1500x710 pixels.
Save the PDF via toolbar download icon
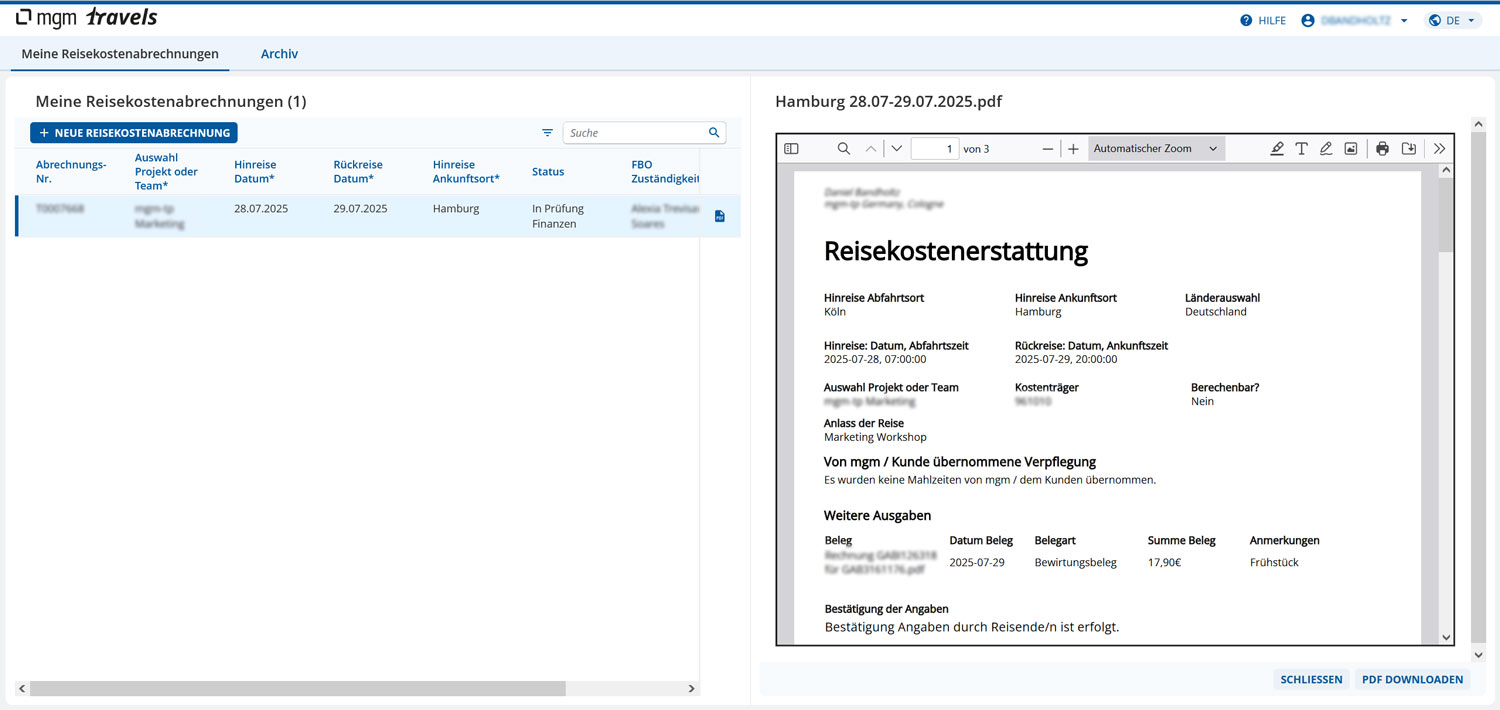(x=1409, y=149)
